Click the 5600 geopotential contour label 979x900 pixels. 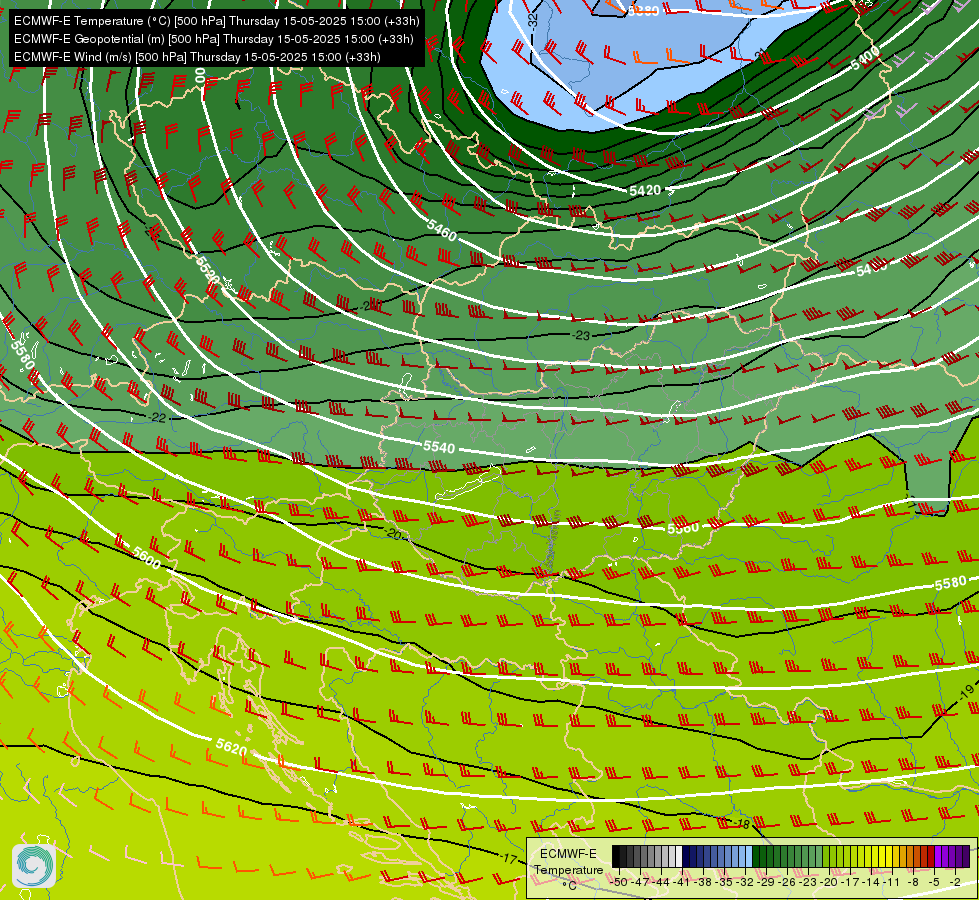[x=146, y=558]
